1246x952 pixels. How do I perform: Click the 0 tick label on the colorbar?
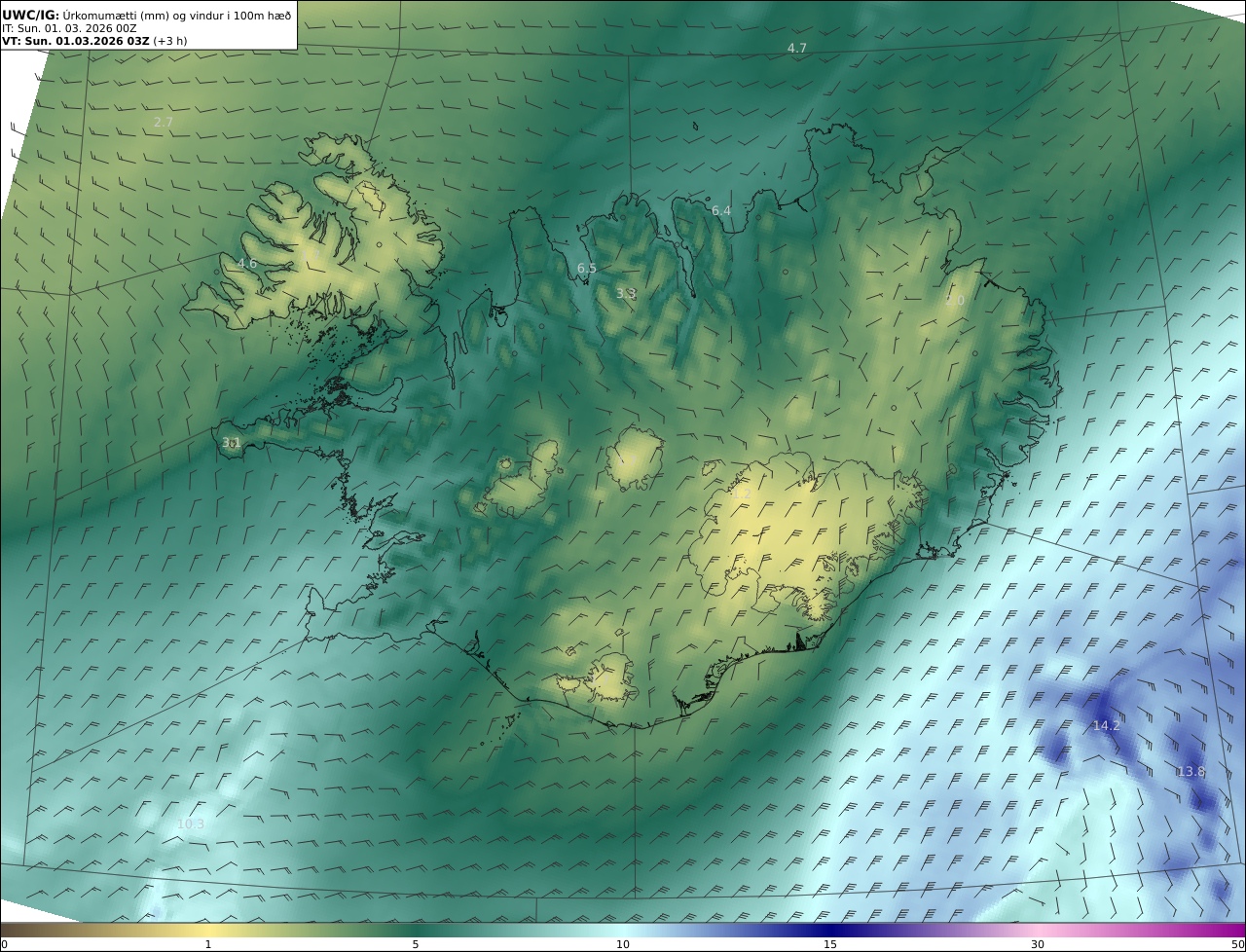[4, 944]
